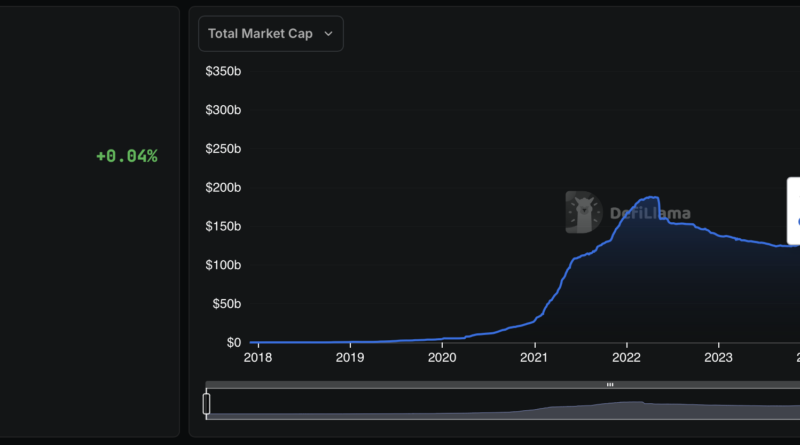800x445 pixels.
Task: Click the white tooltip box at chart's right edge
Action: click(793, 210)
